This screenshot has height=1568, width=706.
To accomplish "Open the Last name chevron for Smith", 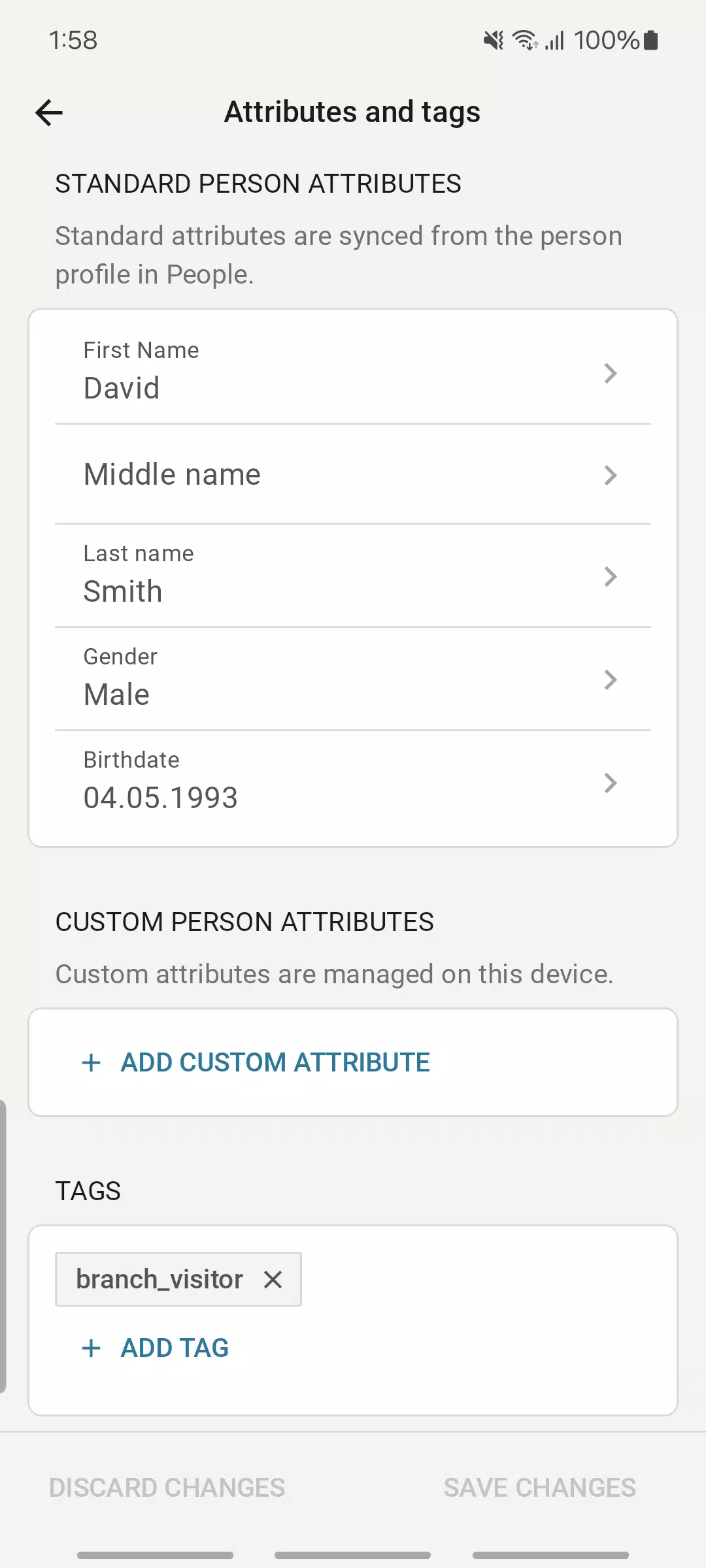I will pyautogui.click(x=610, y=576).
